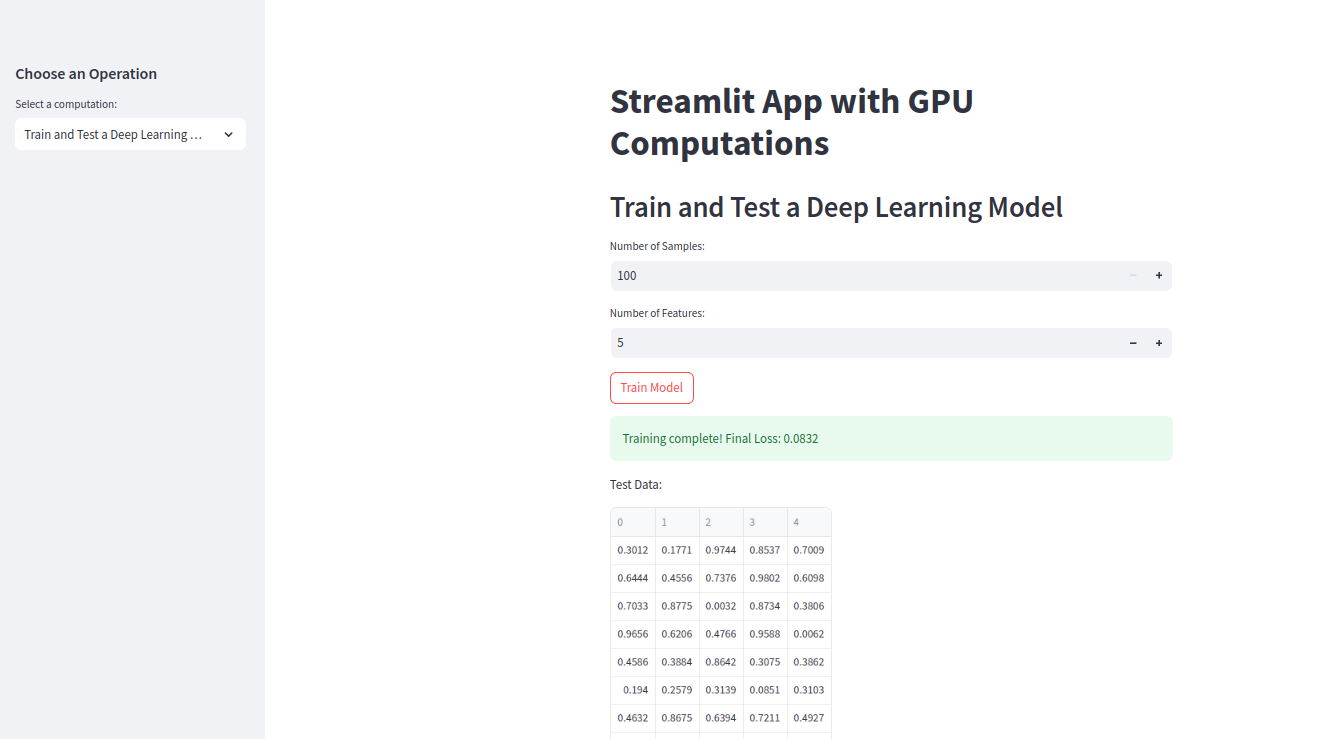
Task: Decrease Number of Samples with minus icon
Action: (1133, 276)
